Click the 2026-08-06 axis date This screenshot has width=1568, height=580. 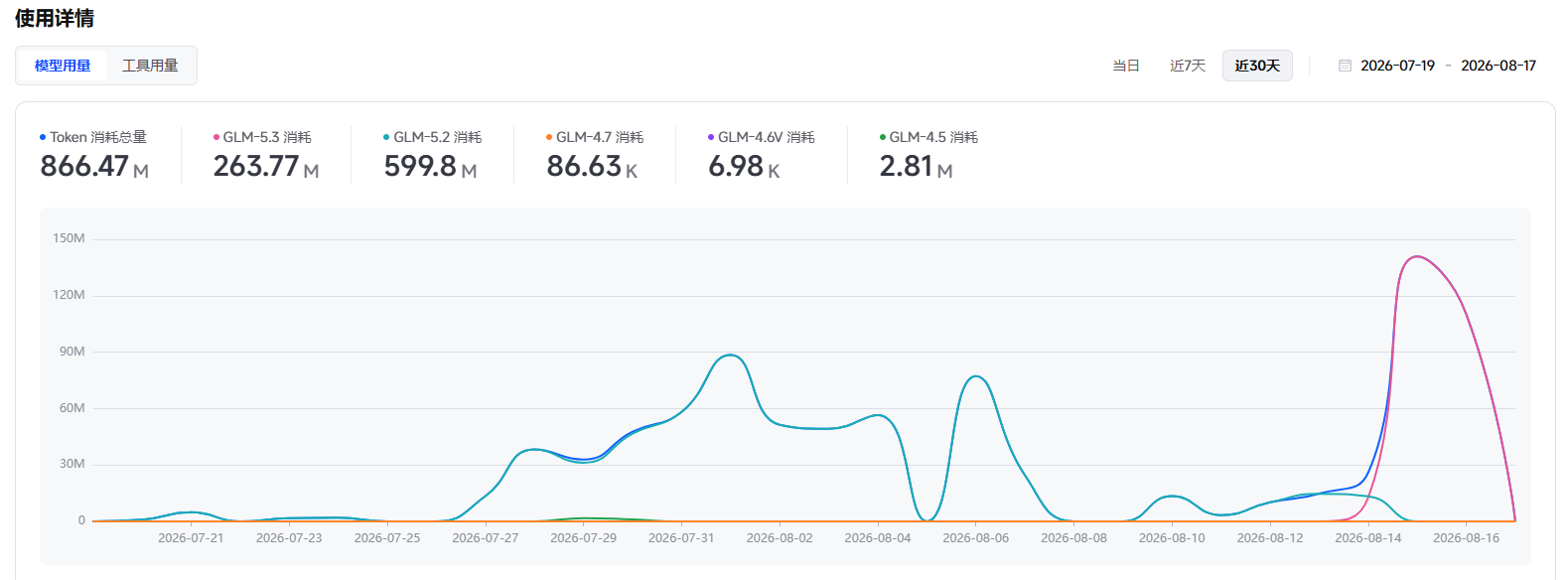[x=976, y=538]
